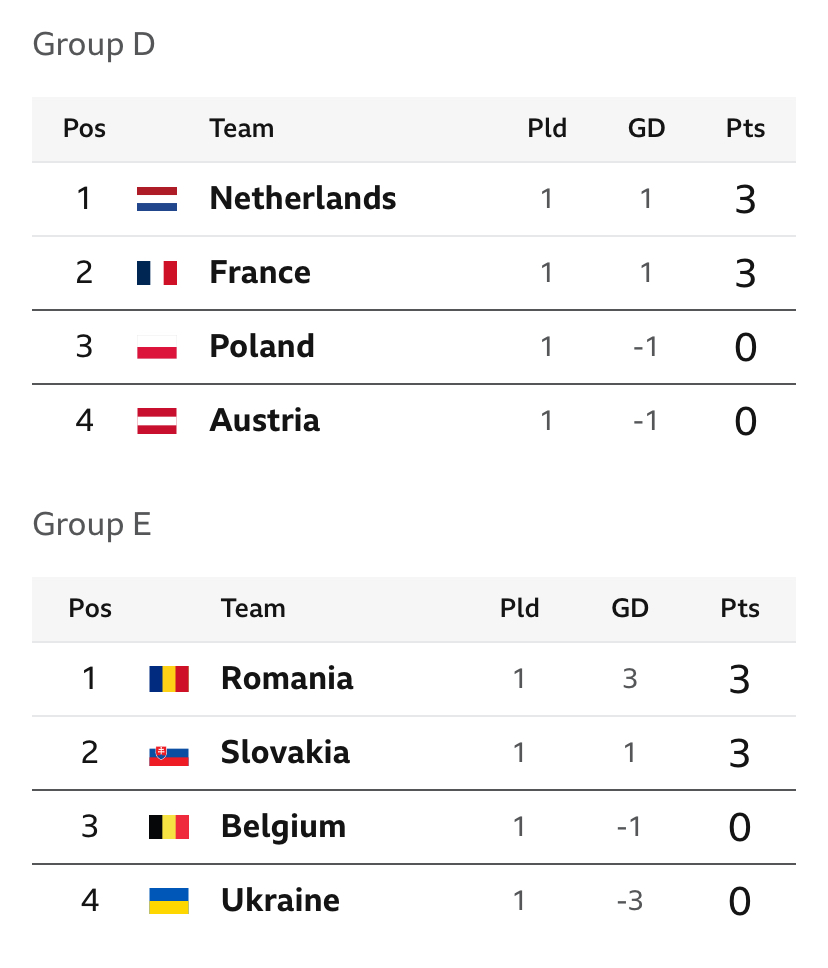Click the Ukraine flag icon
The width and height of the screenshot is (828, 968).
coord(169,901)
